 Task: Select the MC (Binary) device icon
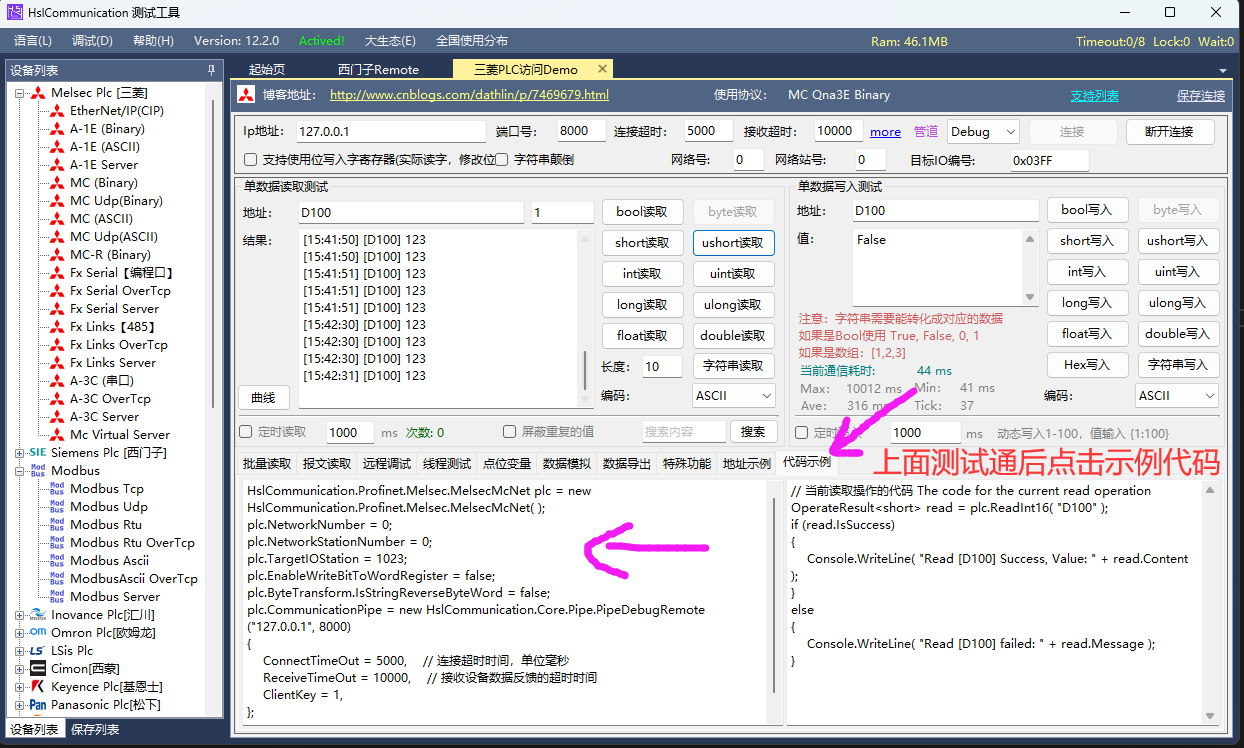pos(57,183)
